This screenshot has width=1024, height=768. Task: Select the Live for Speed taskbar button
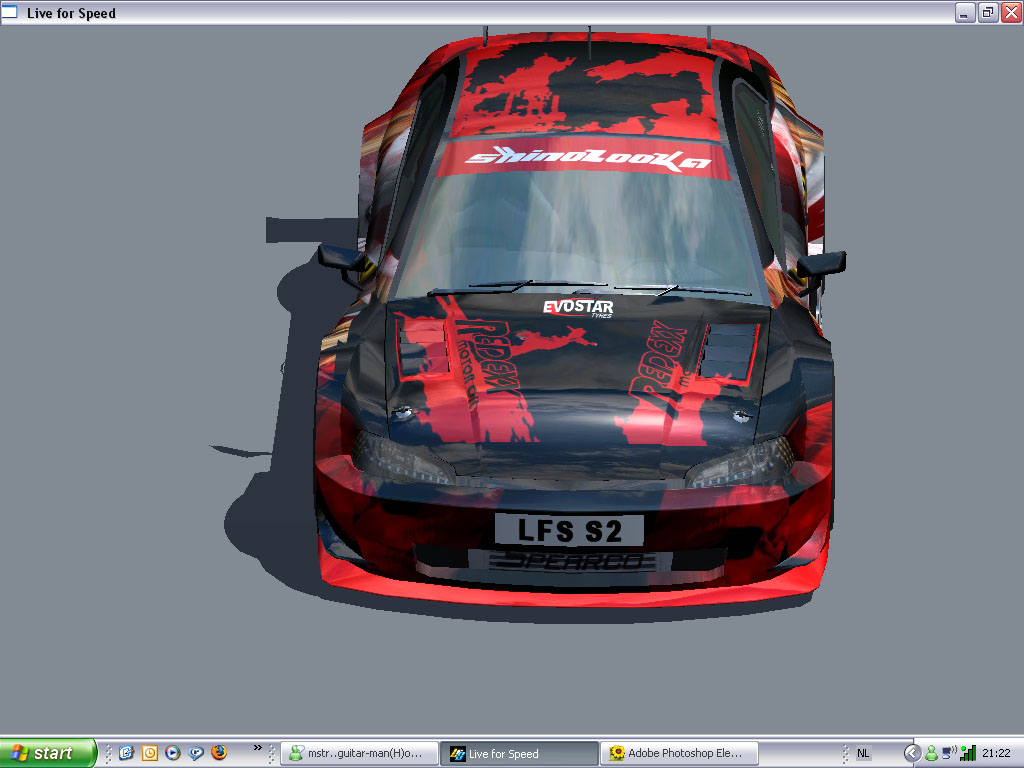coord(519,754)
